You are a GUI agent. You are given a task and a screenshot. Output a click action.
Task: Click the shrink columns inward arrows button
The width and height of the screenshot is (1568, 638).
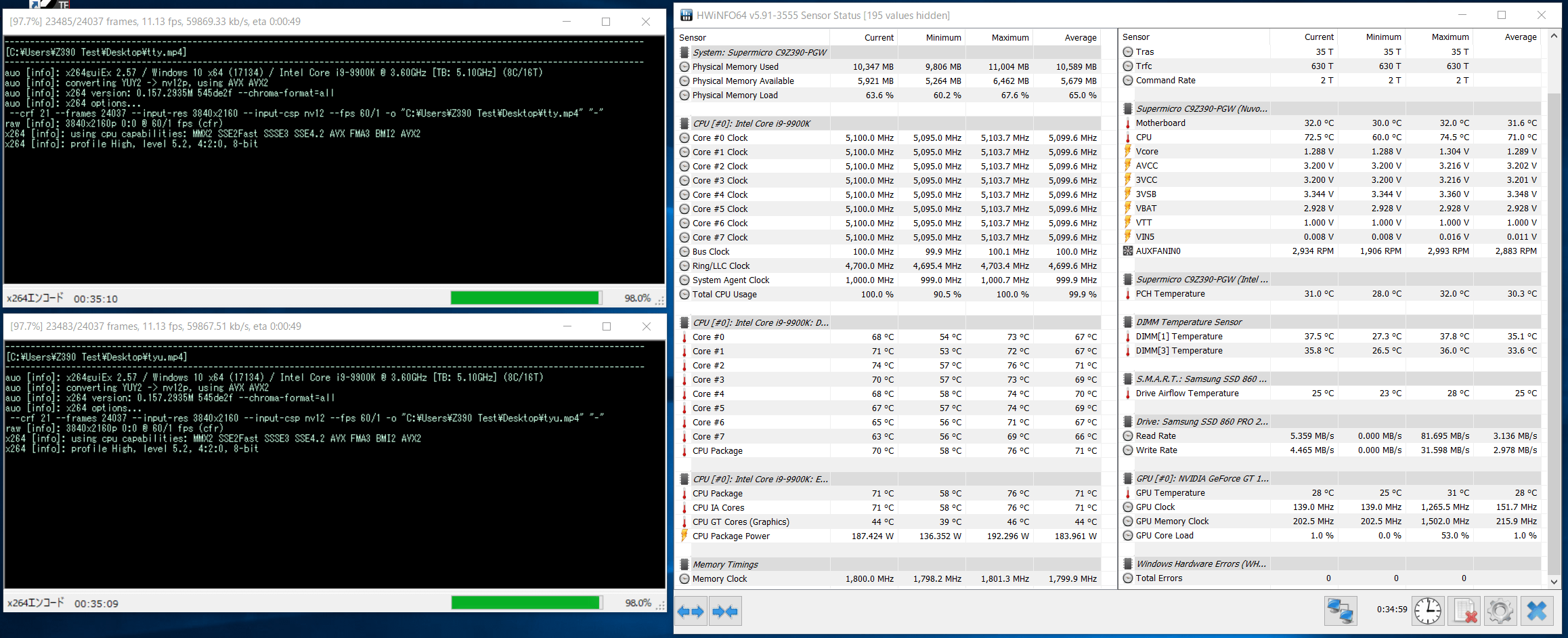coord(725,612)
